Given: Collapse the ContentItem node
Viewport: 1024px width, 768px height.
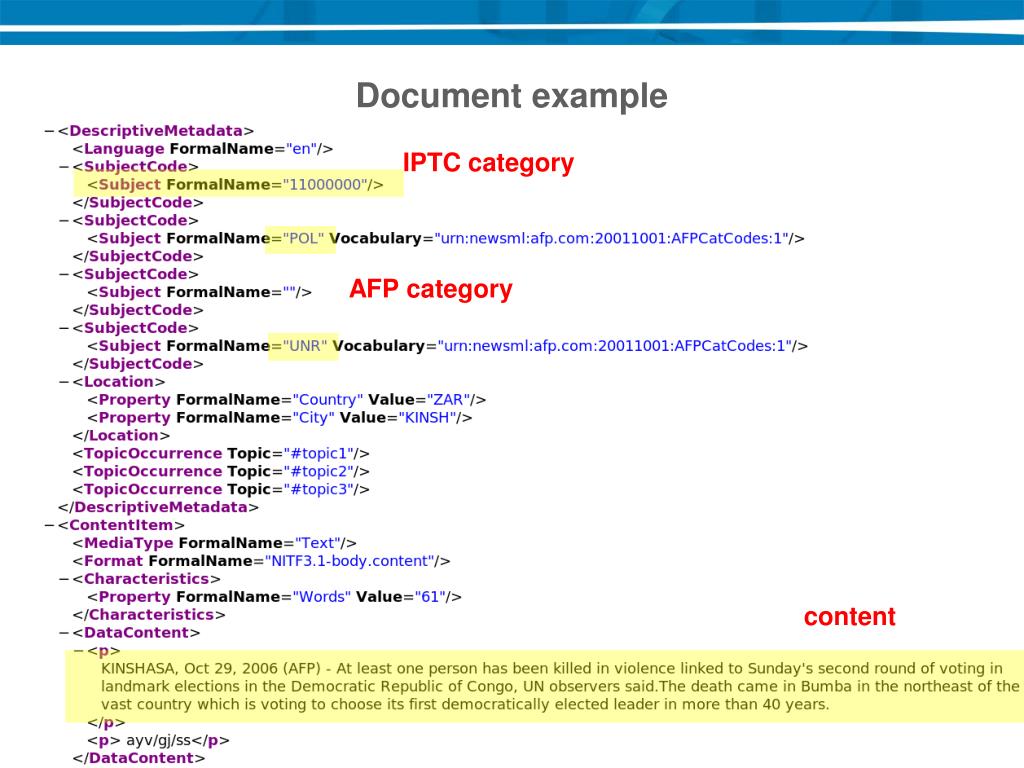Looking at the screenshot, I should [x=49, y=526].
